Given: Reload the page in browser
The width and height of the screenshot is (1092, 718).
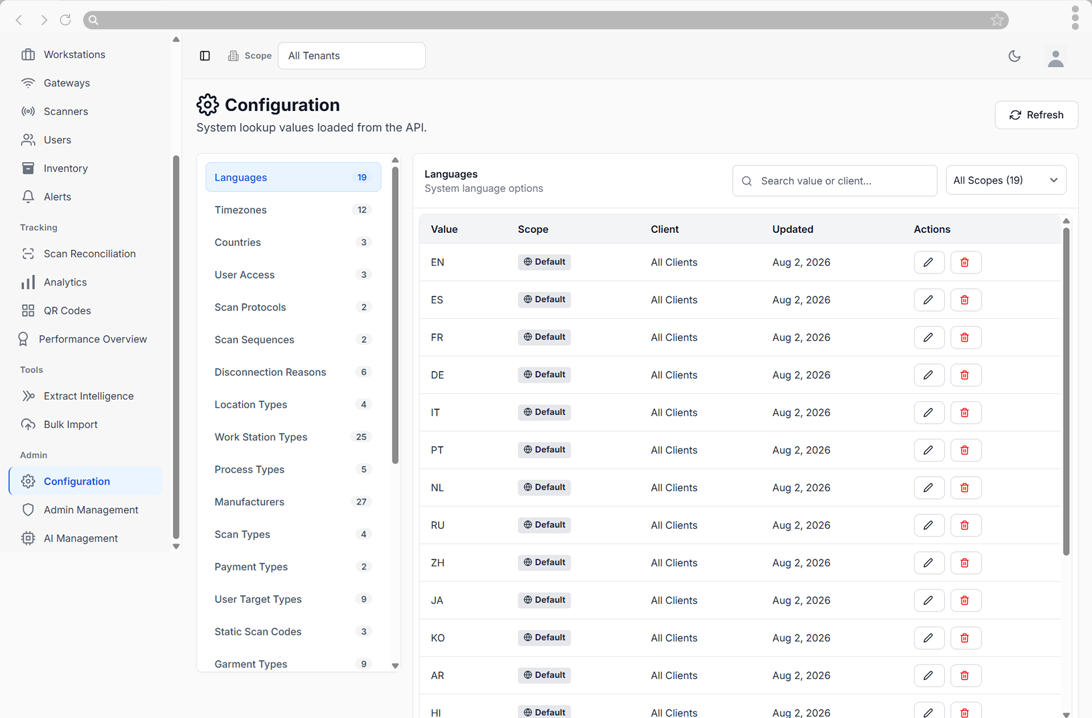Looking at the screenshot, I should pos(65,20).
